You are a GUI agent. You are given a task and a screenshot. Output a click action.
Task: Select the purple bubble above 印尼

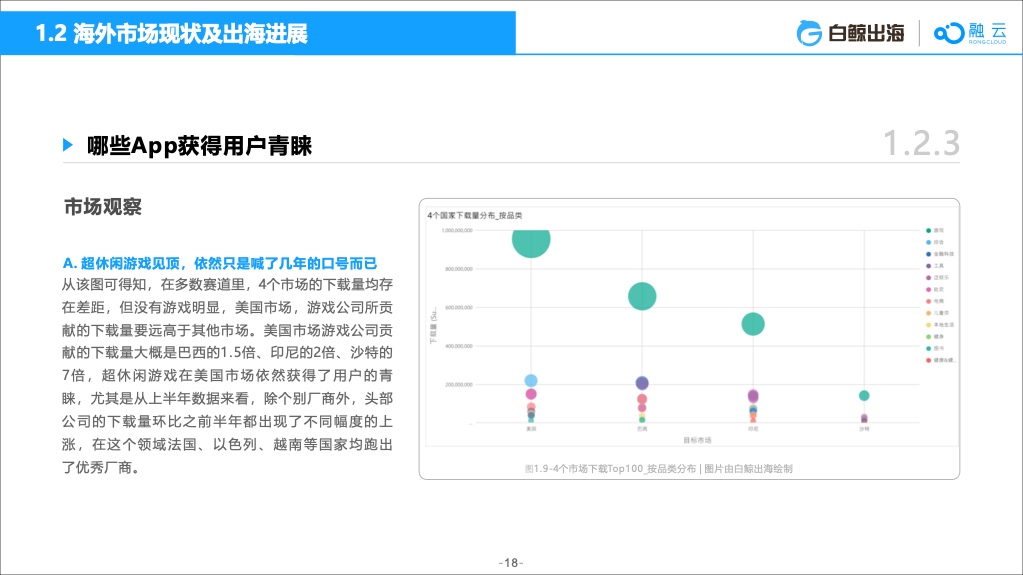point(753,396)
